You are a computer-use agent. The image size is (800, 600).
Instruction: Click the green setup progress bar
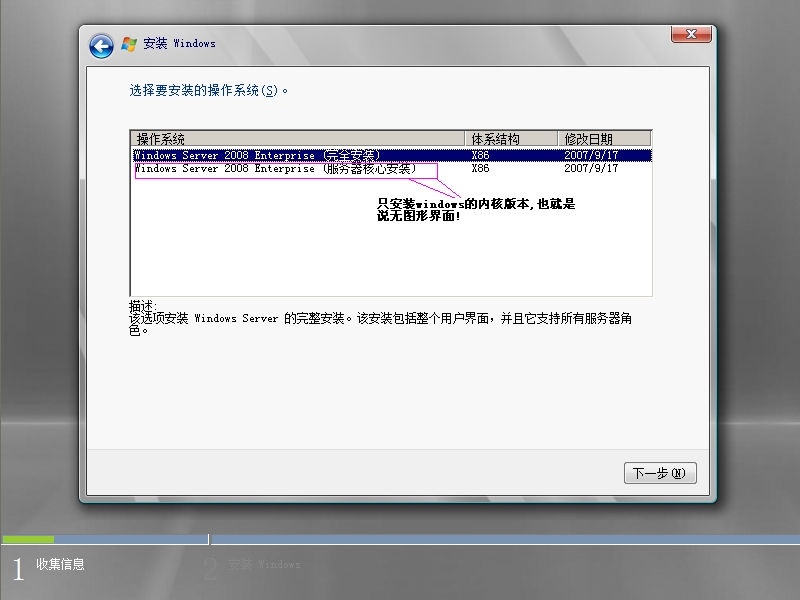pos(28,540)
